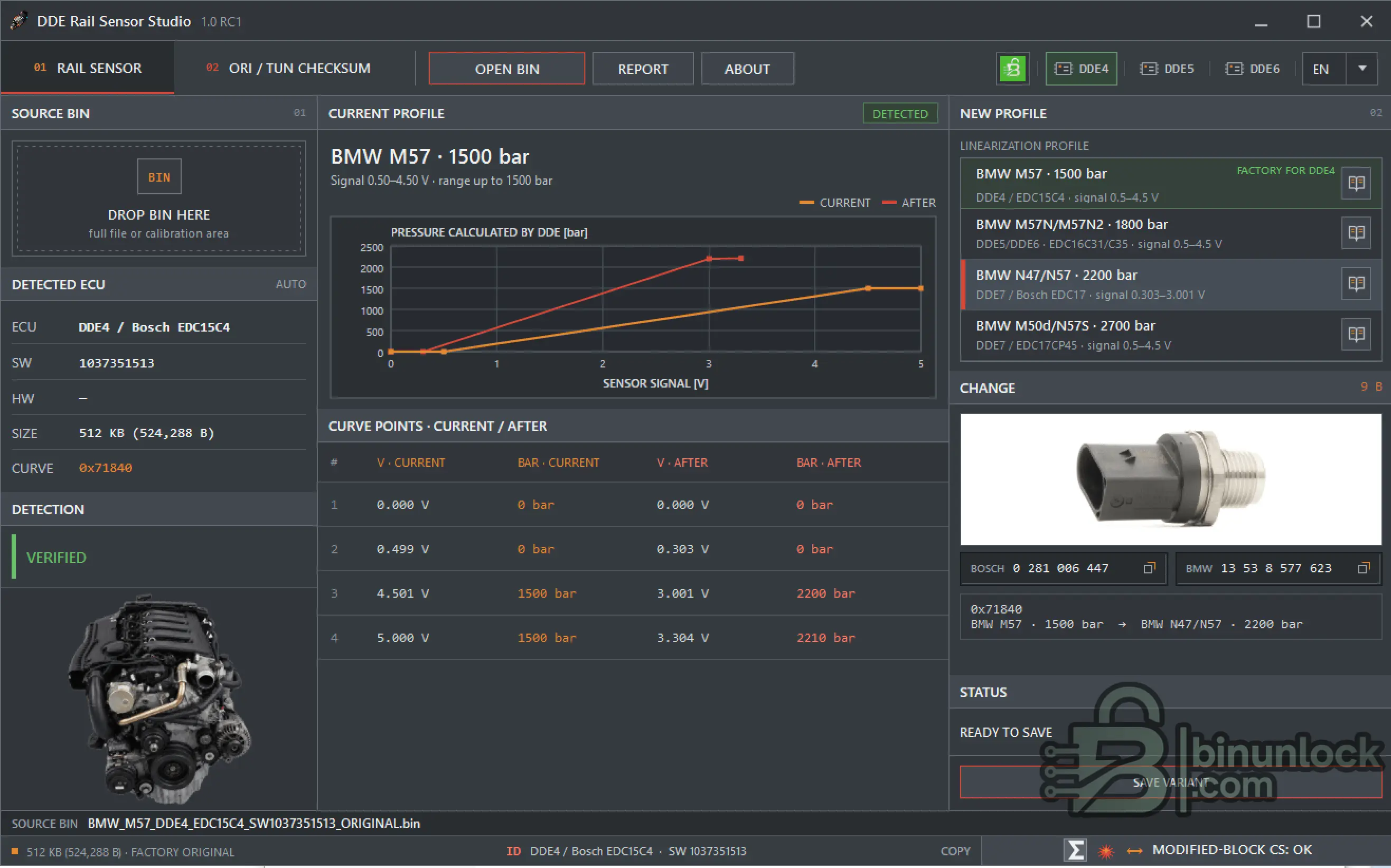
Task: Switch to the ORI / TUN CHECKSUM tab
Action: pos(288,68)
